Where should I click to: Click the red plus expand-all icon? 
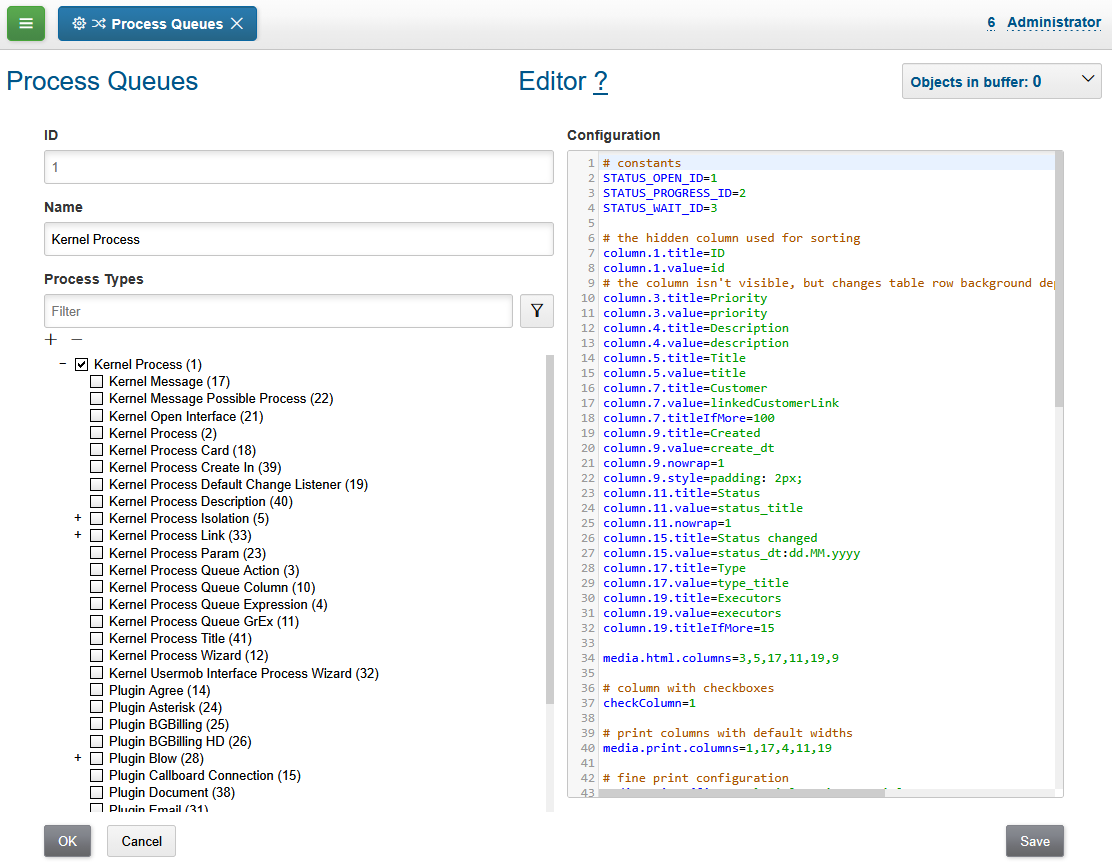coord(51,340)
